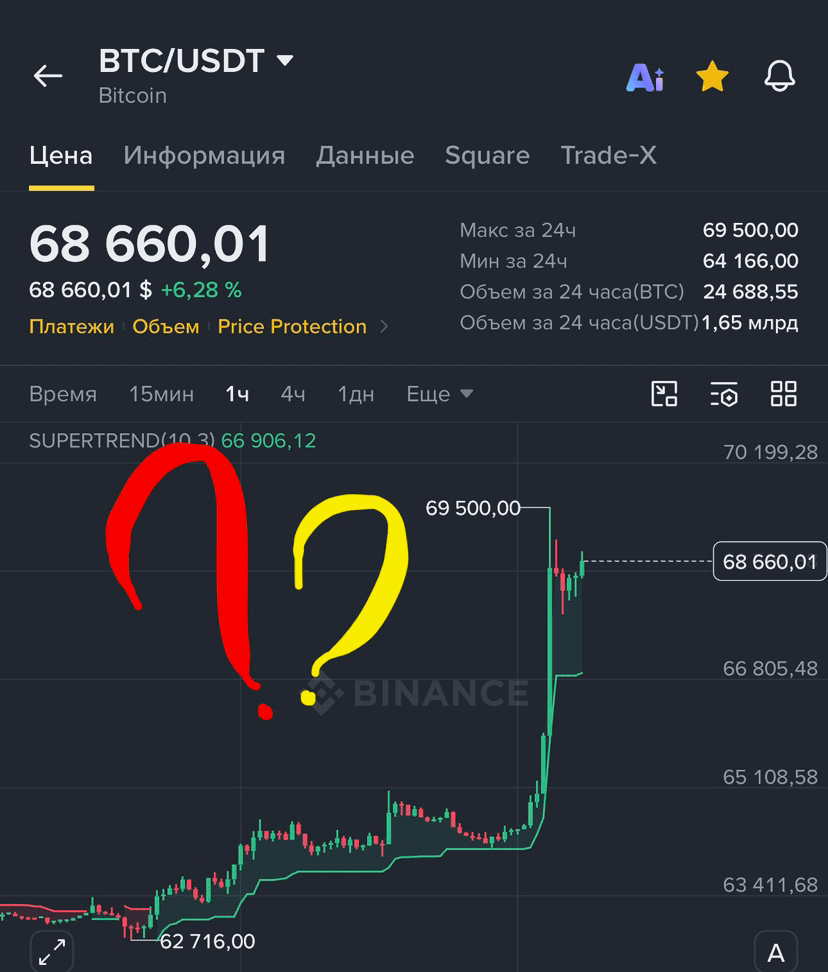Open price alerts bell icon

[x=780, y=76]
